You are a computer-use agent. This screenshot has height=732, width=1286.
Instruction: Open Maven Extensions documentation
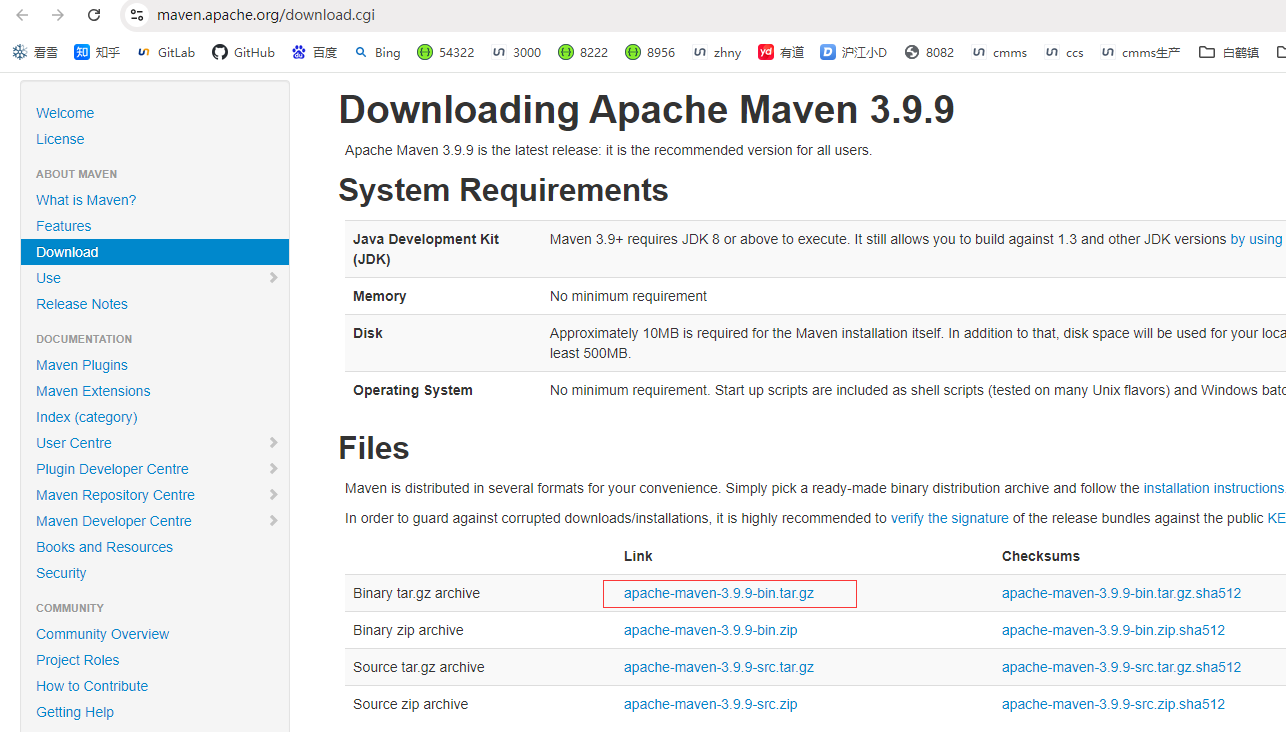click(93, 391)
